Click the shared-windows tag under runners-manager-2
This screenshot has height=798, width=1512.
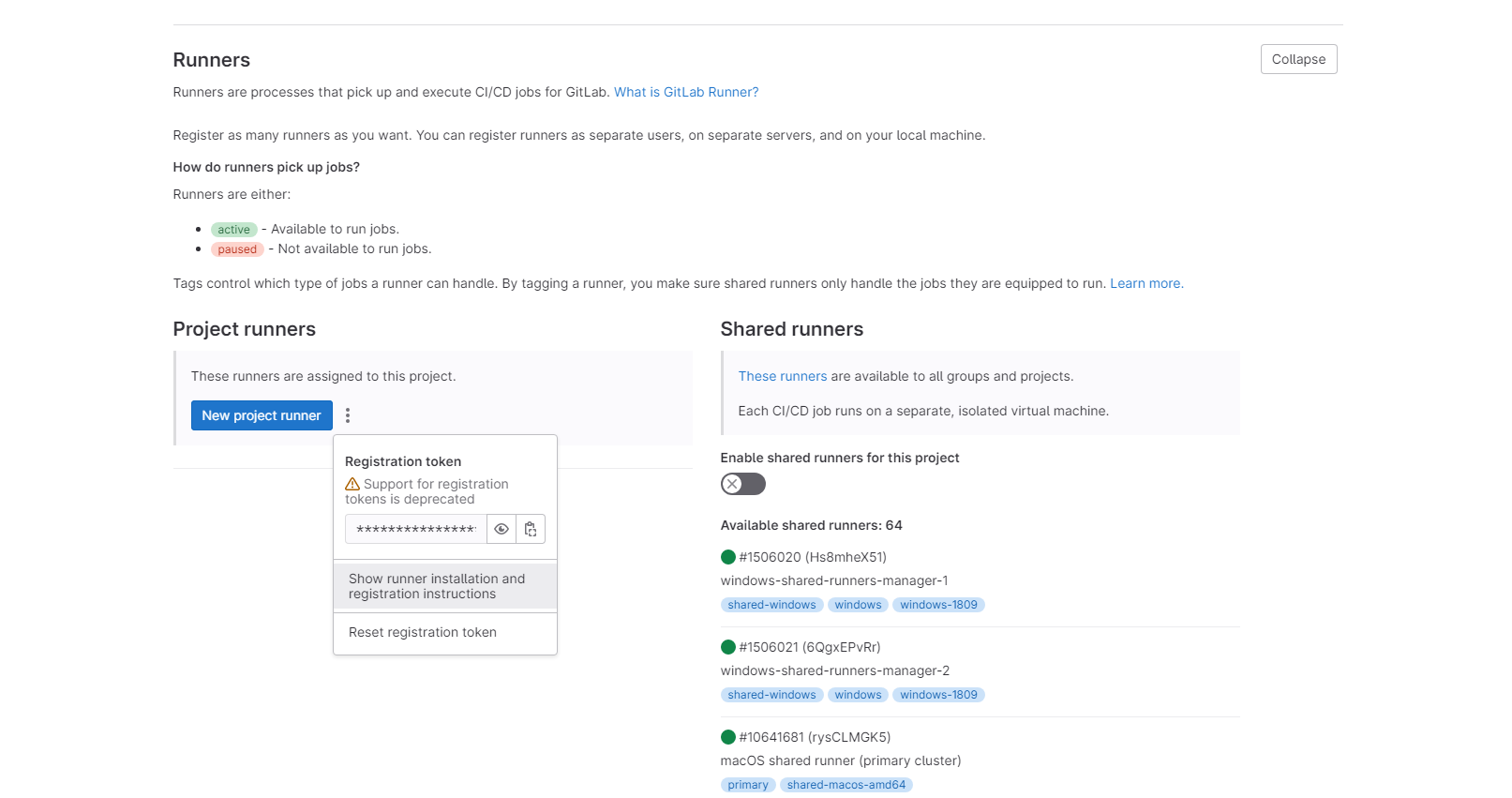772,695
